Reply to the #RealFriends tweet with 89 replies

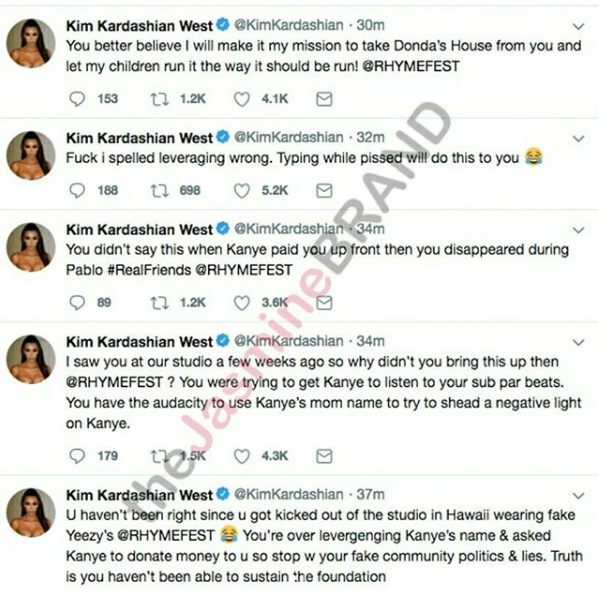click(x=77, y=303)
